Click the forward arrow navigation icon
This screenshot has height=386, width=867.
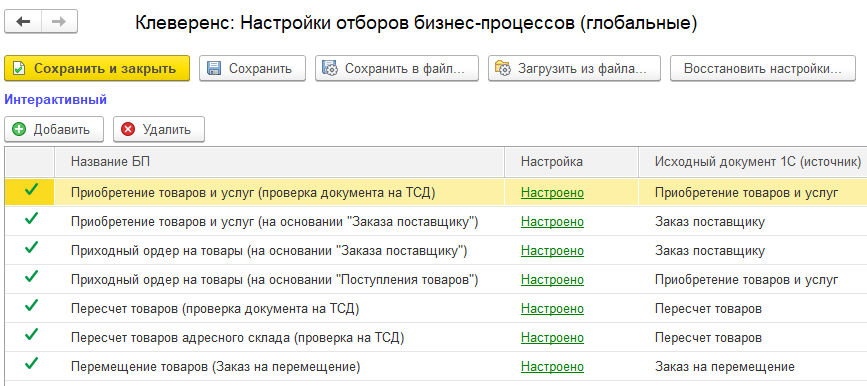pyautogui.click(x=58, y=22)
